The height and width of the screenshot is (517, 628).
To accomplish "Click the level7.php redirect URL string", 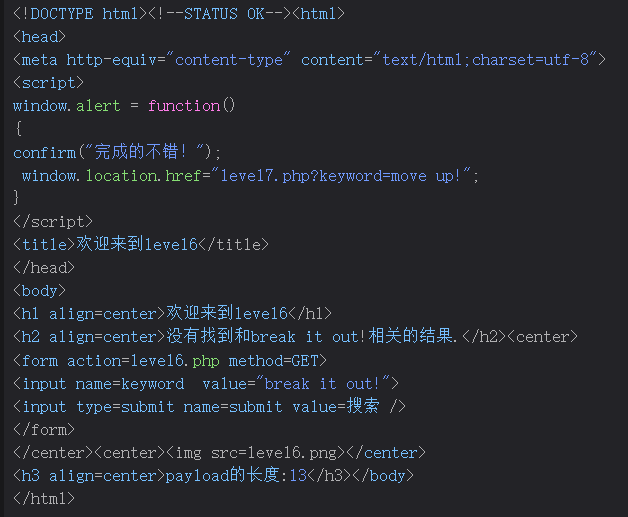I will [346, 175].
